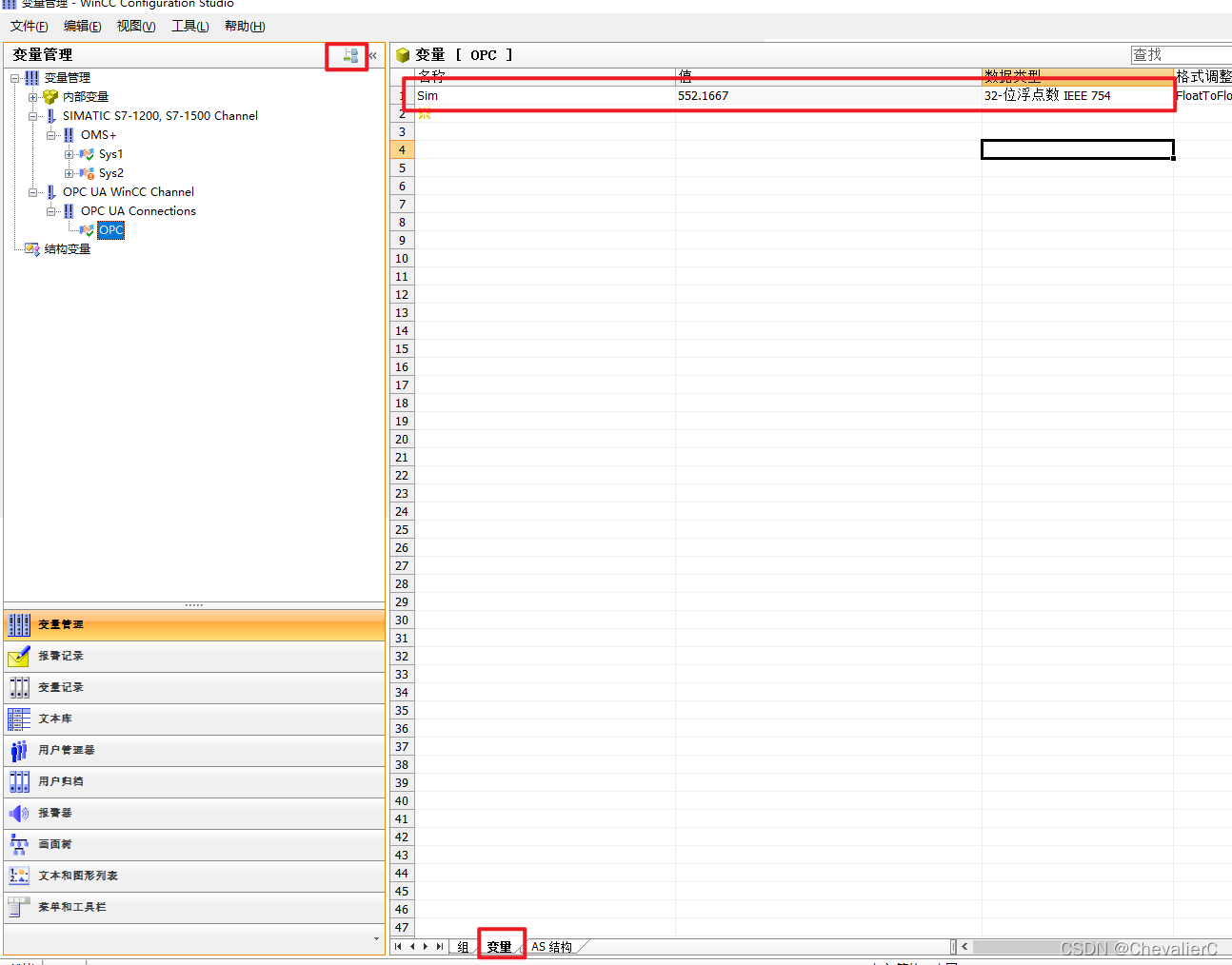
Task: Switch to the 组 sheet tab
Action: (x=464, y=947)
